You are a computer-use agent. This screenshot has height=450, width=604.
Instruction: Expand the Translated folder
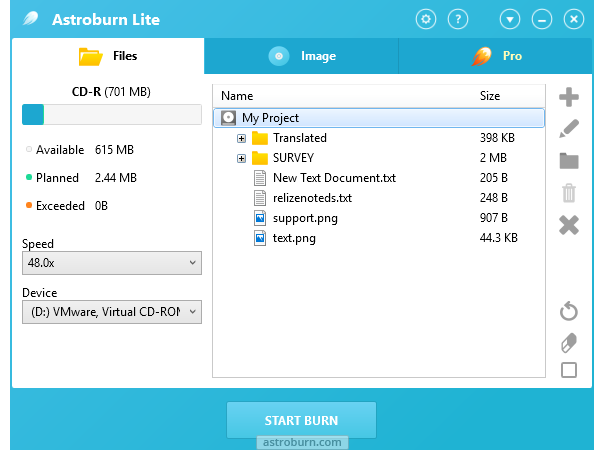241,138
